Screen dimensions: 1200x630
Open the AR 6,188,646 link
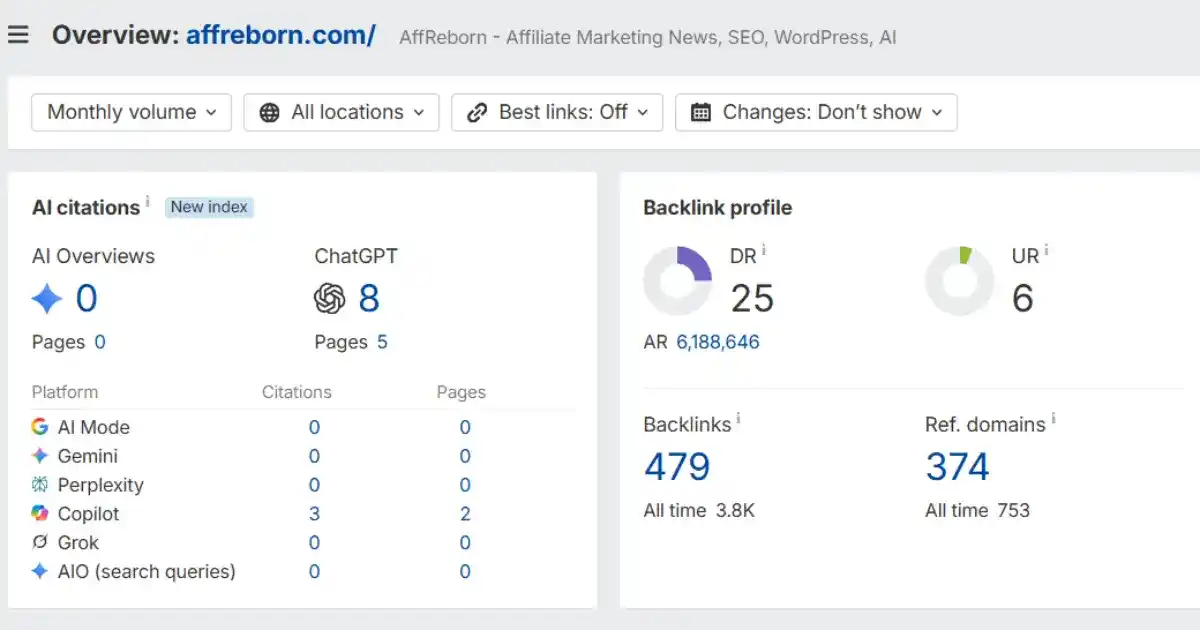pyautogui.click(x=718, y=342)
